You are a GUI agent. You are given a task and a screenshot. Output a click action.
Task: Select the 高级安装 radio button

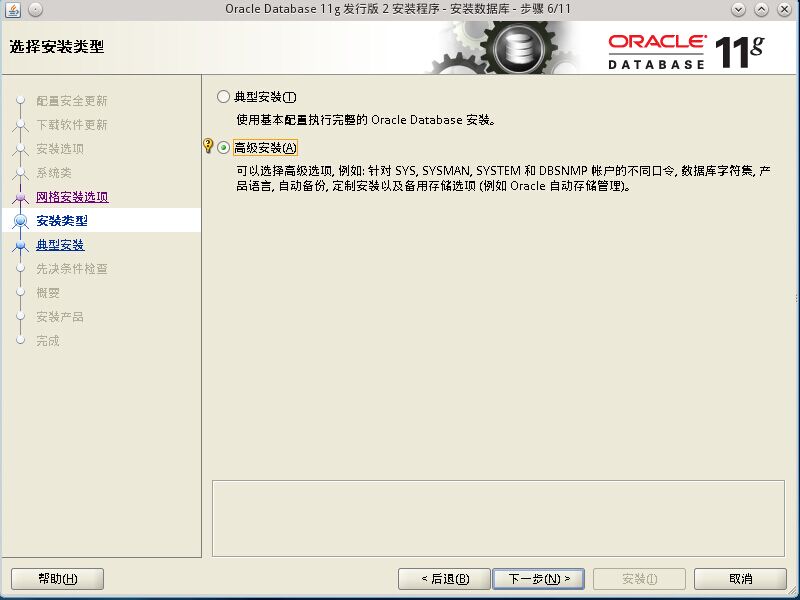tap(223, 148)
